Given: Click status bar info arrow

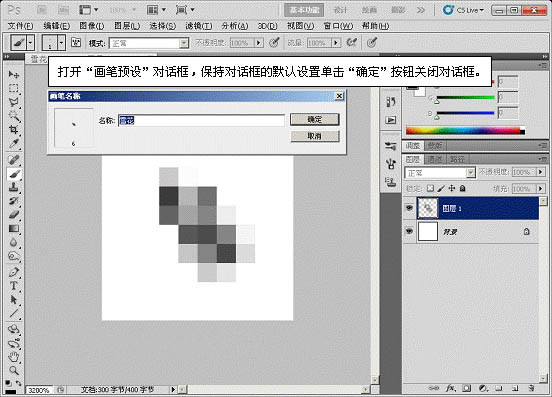Looking at the screenshot, I should point(173,389).
